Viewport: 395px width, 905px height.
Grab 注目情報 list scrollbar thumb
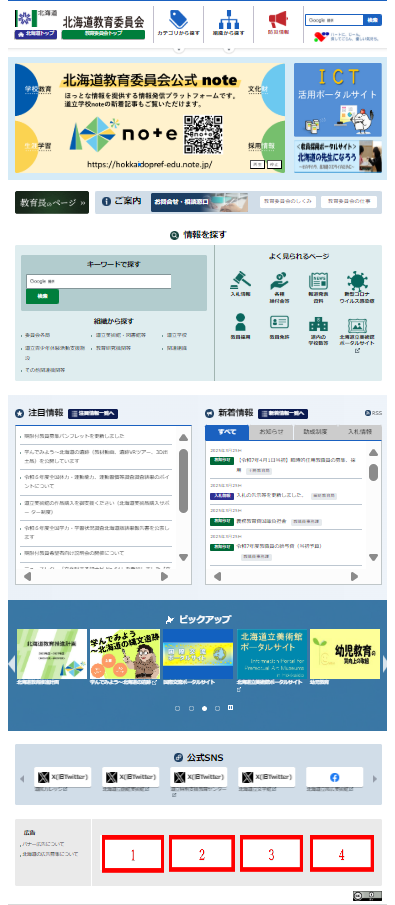coord(184,481)
